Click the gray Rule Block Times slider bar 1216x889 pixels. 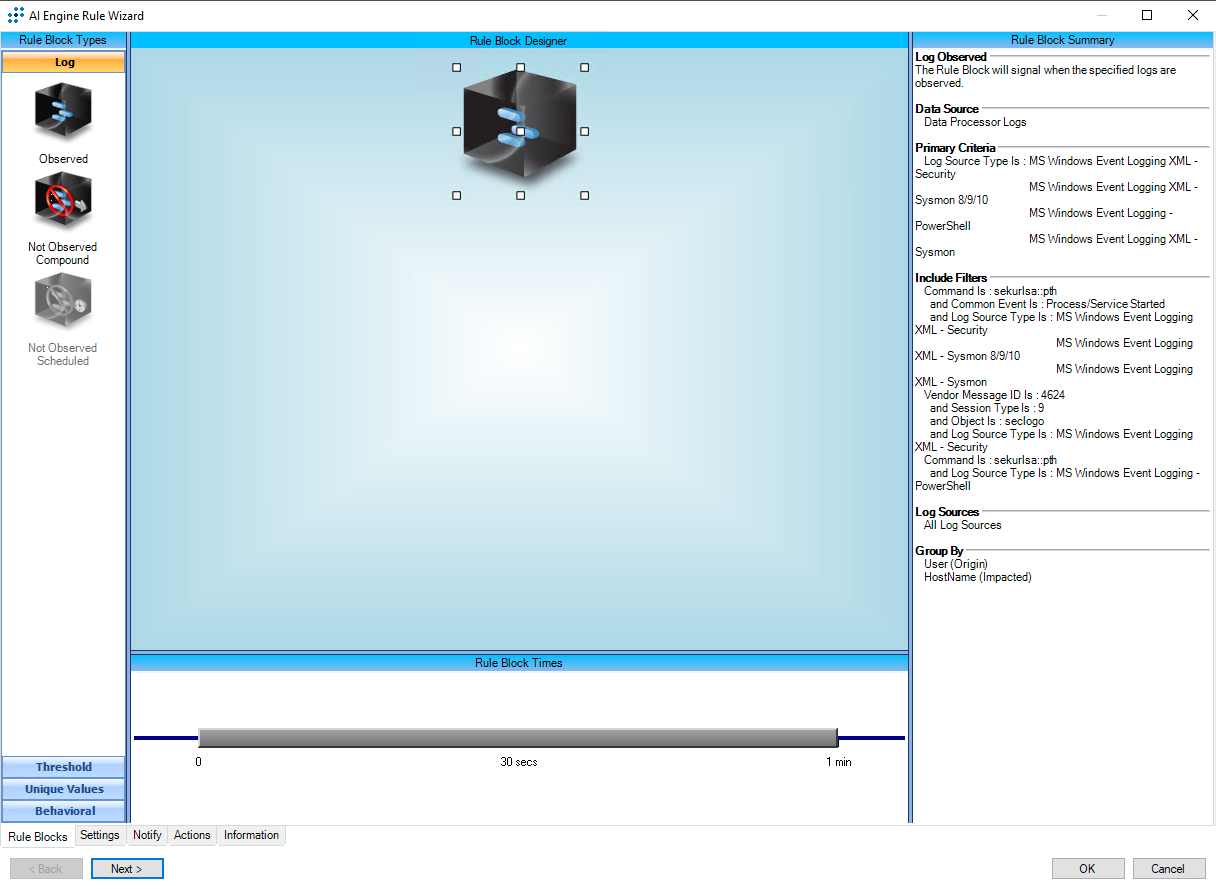click(x=517, y=738)
